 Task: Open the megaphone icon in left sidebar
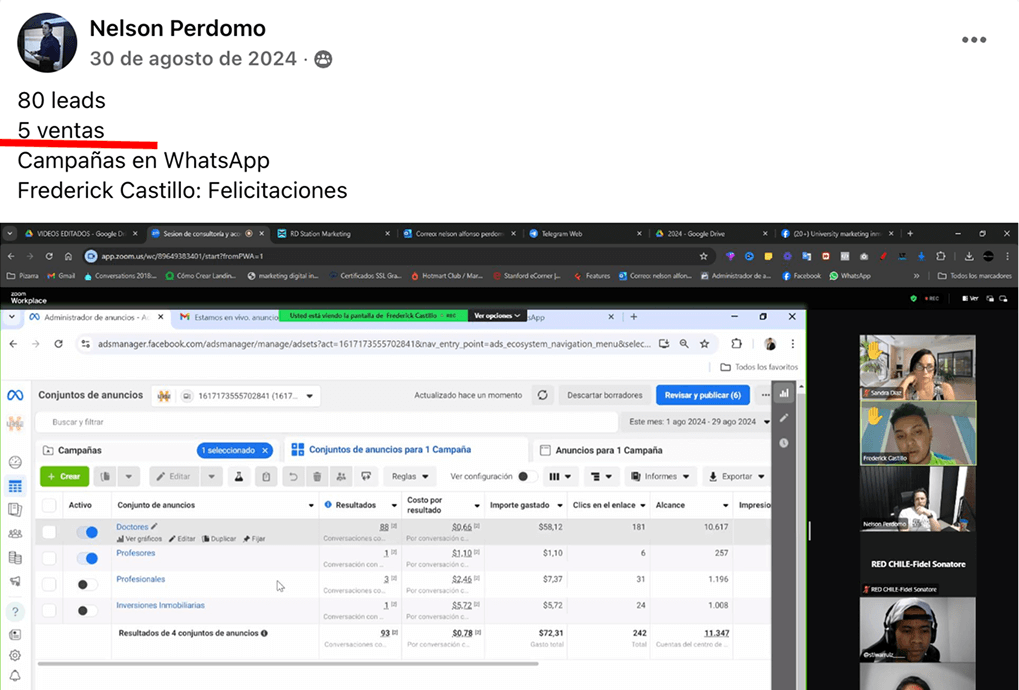coord(15,581)
